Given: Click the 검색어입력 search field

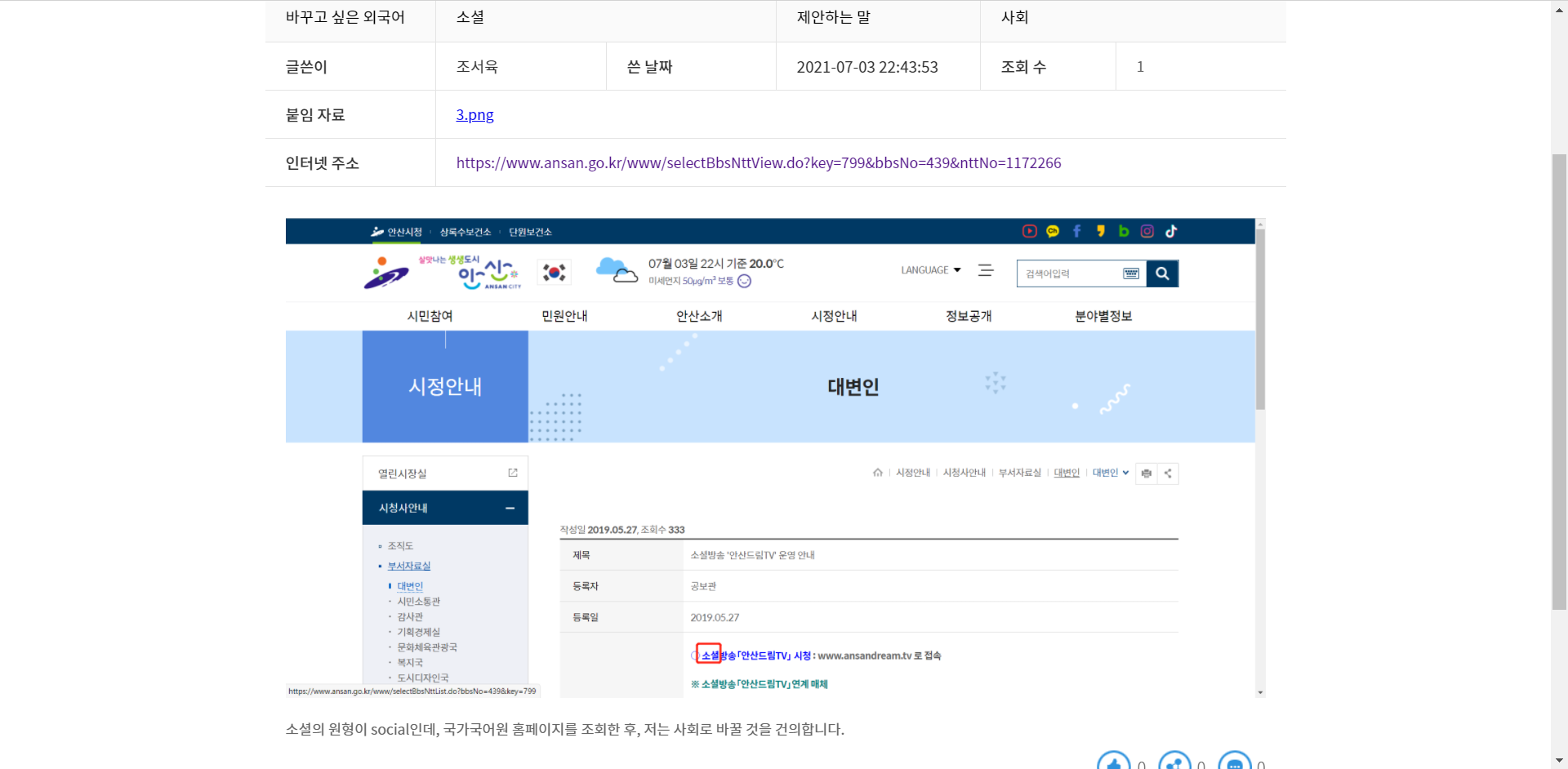Looking at the screenshot, I should 1070,273.
